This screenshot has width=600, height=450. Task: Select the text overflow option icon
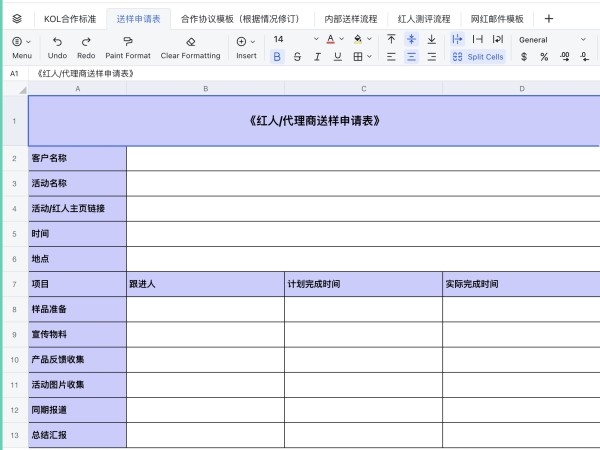point(457,39)
